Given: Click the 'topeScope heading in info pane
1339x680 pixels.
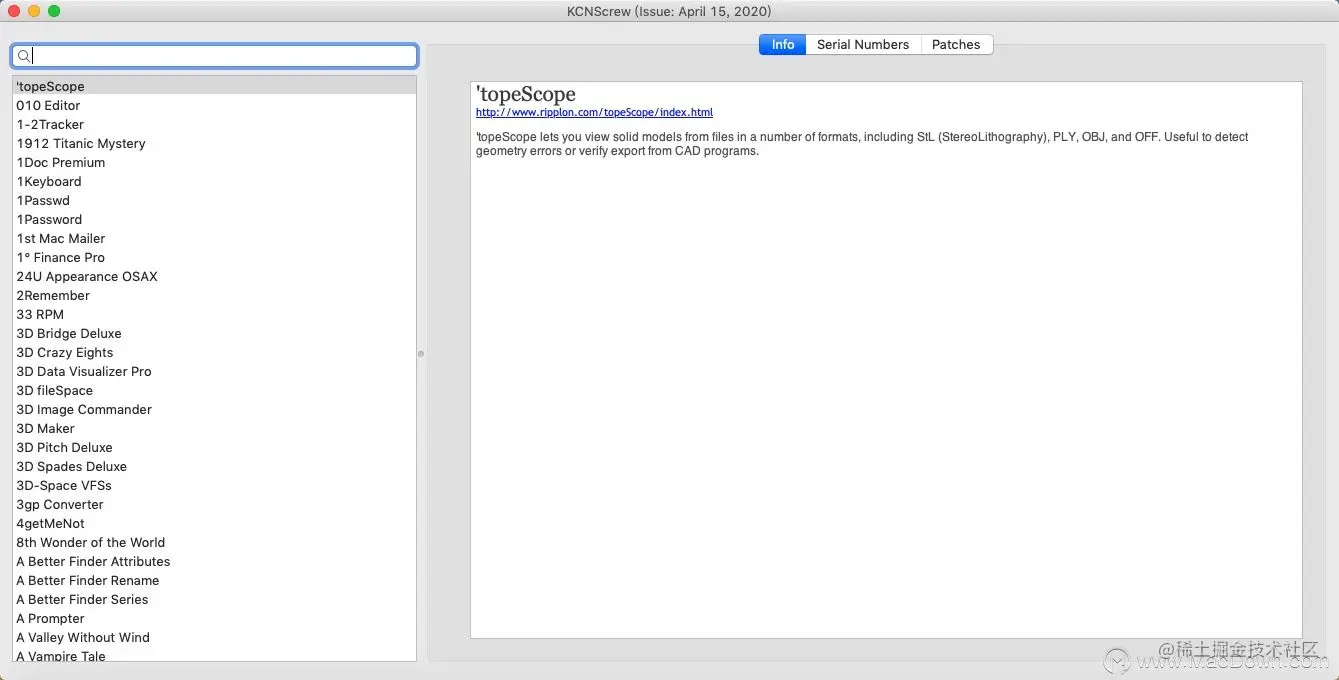Looking at the screenshot, I should click(x=526, y=95).
